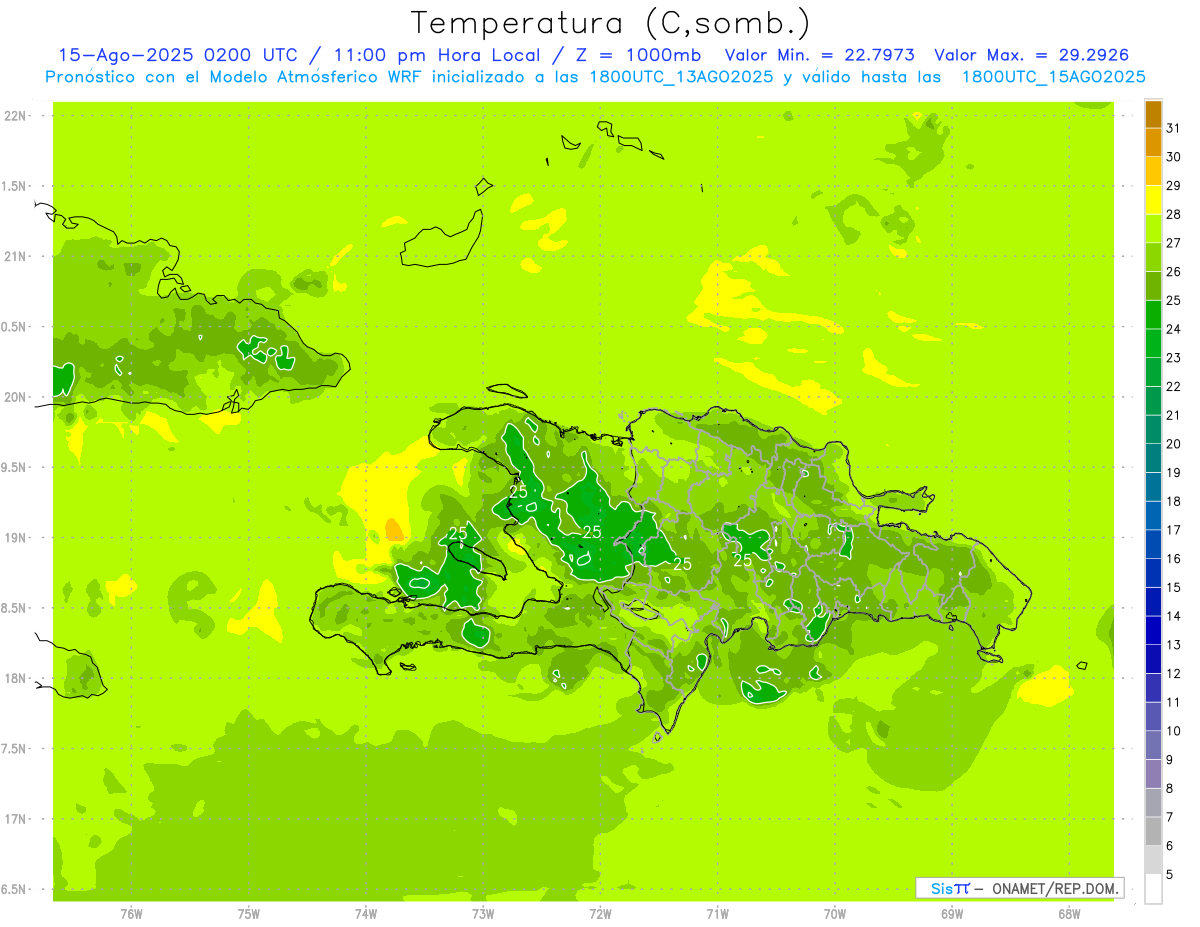Image resolution: width=1200 pixels, height=927 pixels.
Task: Click the "ONAMET/REP.DOM." credit label
Action: pyautogui.click(x=1057, y=888)
